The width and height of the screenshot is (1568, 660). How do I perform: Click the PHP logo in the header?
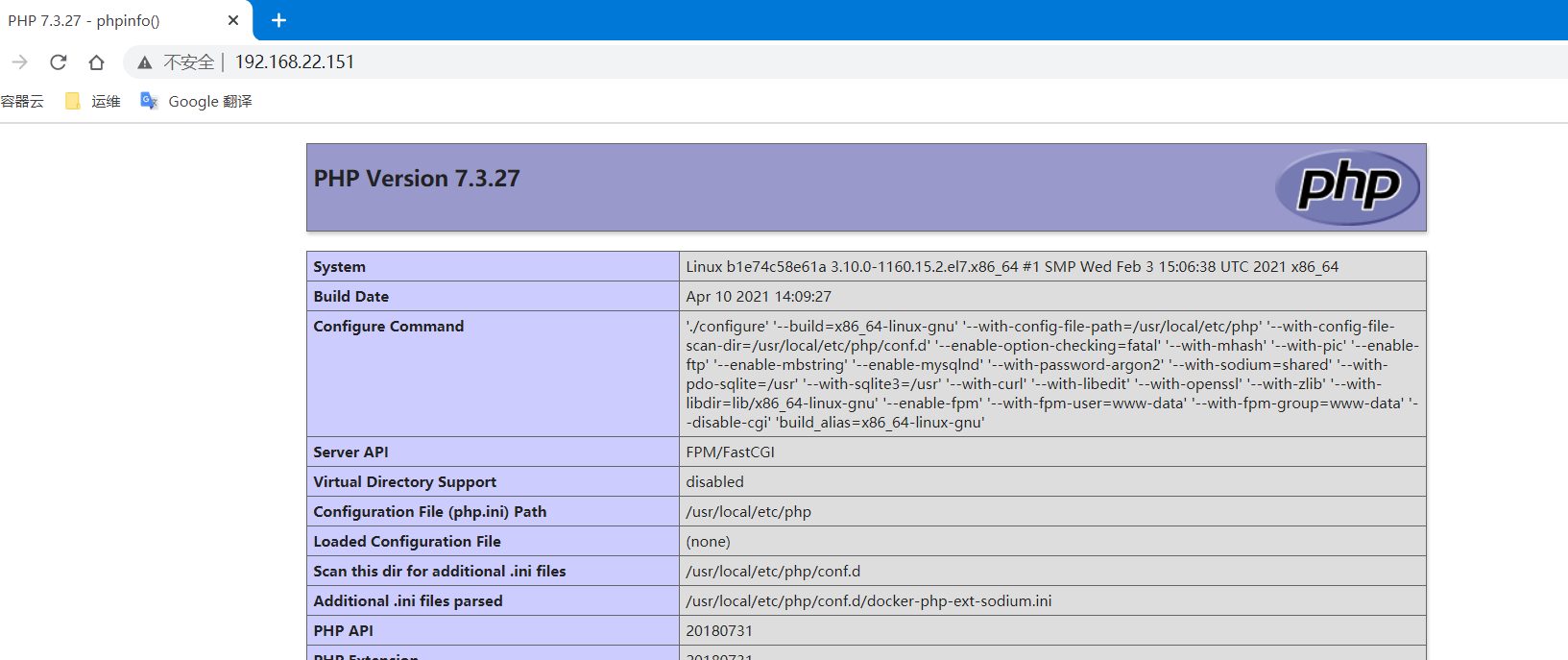[x=1347, y=186]
